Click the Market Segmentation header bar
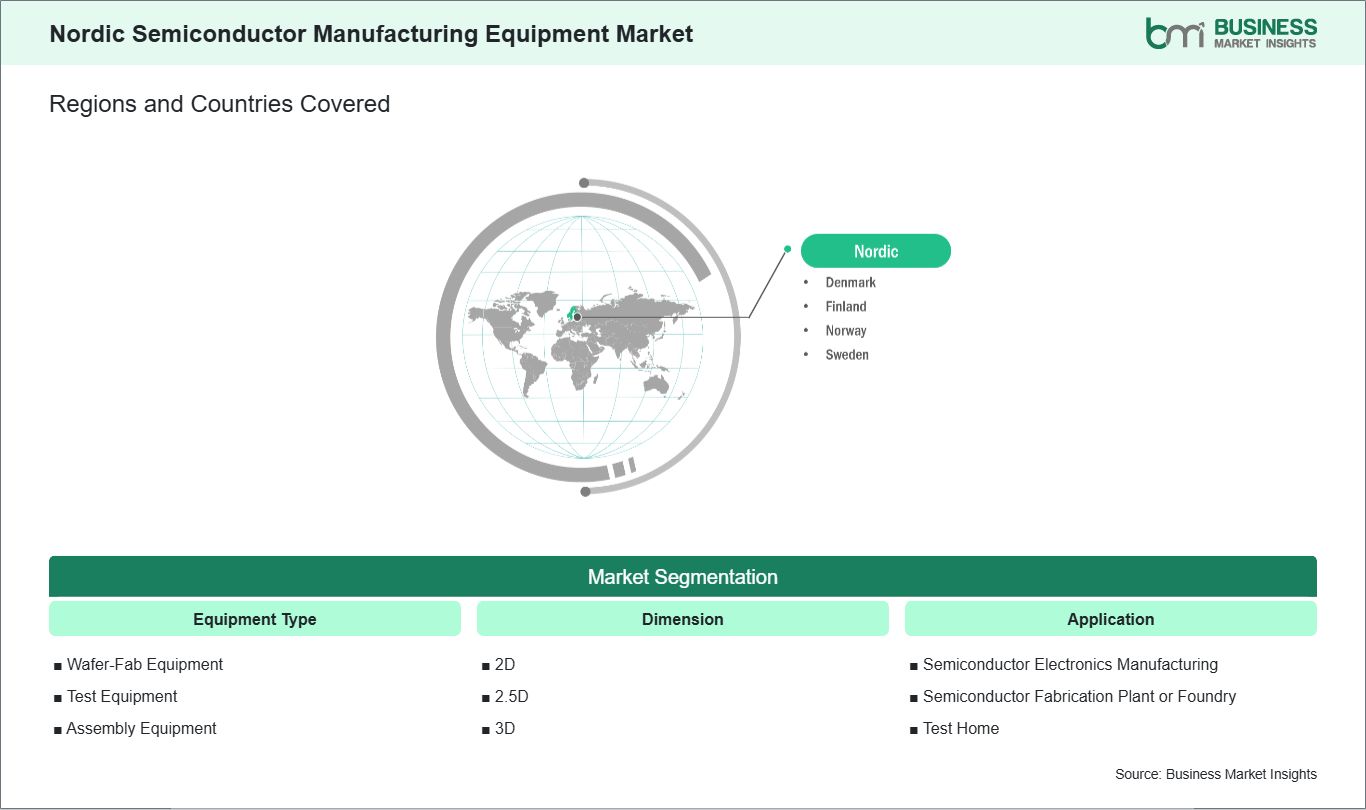 [x=682, y=577]
